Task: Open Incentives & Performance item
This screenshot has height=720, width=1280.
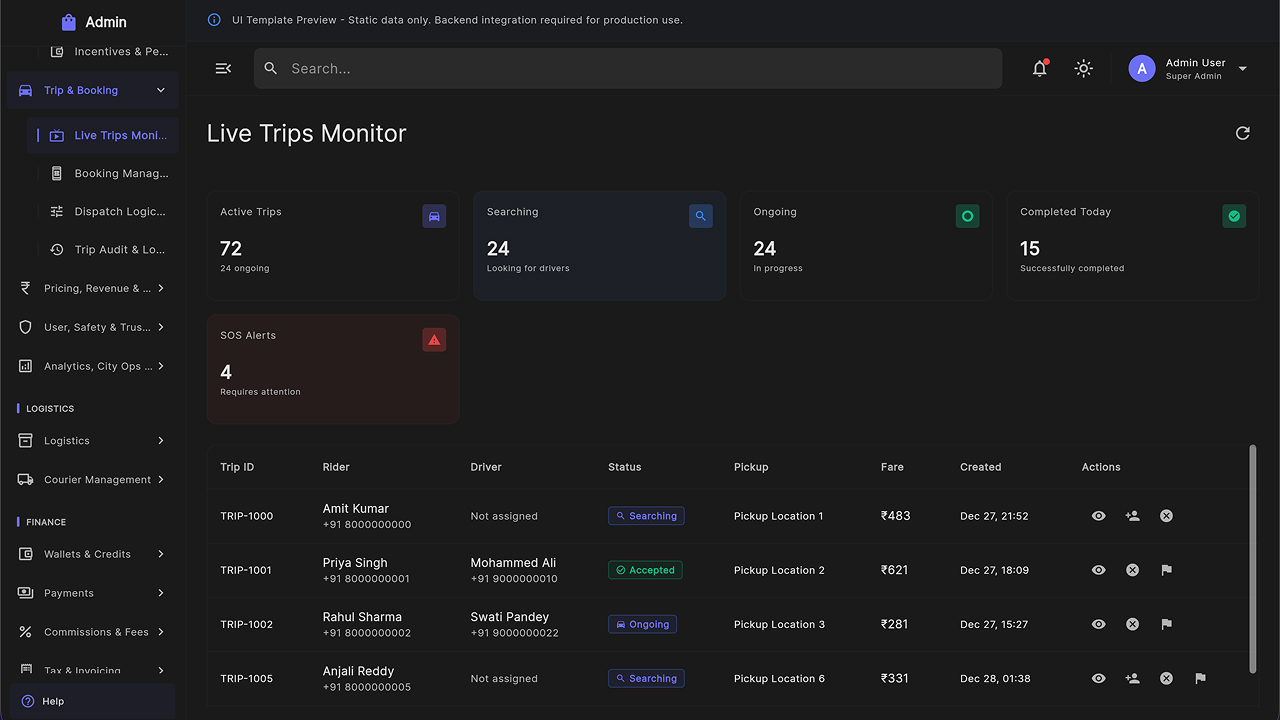Action: pos(104,51)
